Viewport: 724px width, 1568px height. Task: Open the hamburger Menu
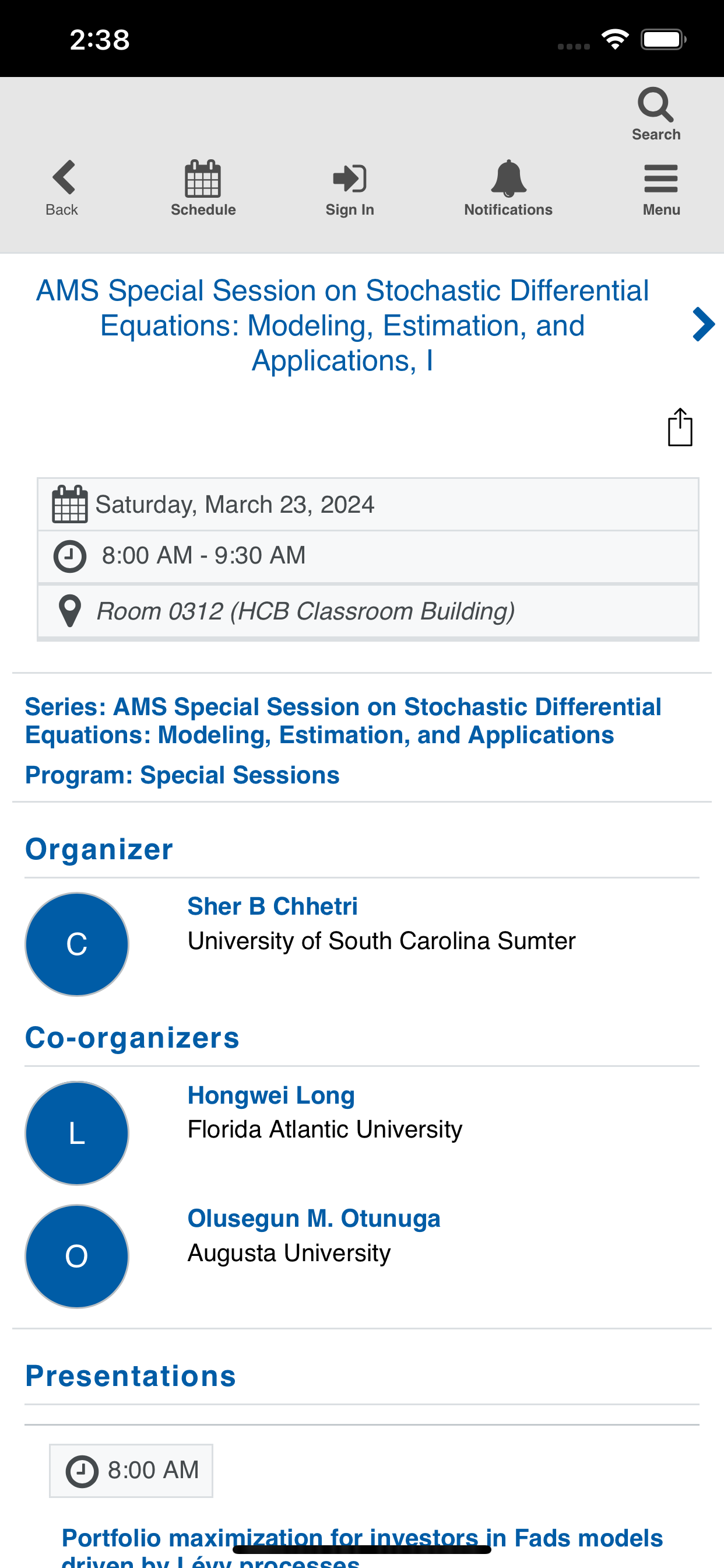pos(660,178)
